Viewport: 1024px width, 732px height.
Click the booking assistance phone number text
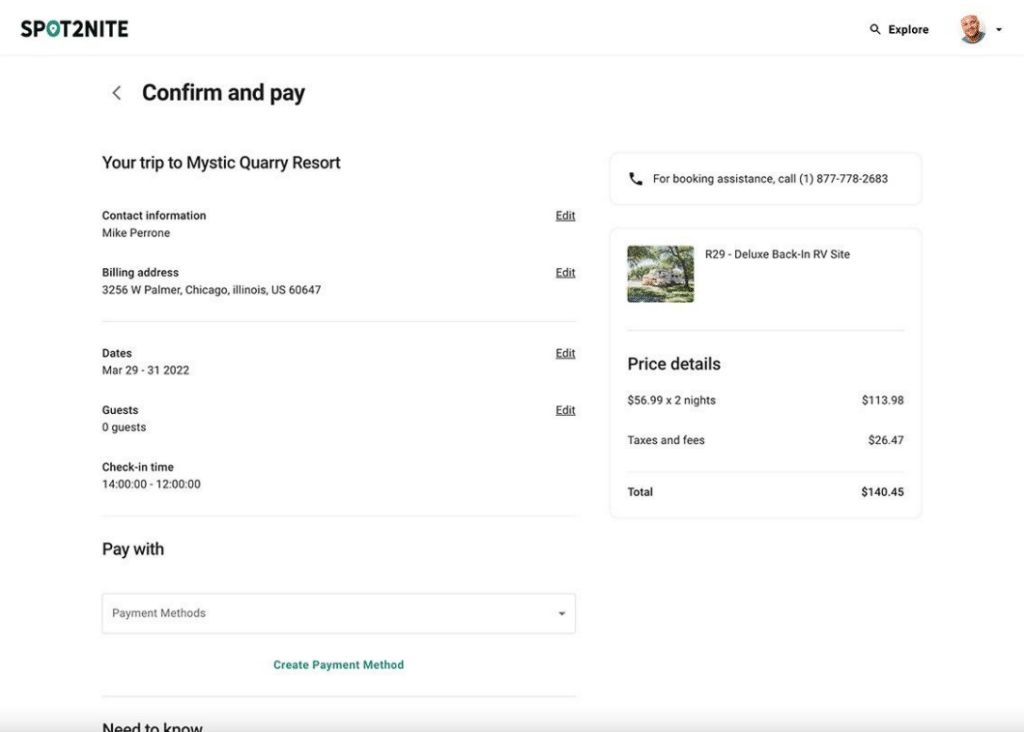click(770, 179)
